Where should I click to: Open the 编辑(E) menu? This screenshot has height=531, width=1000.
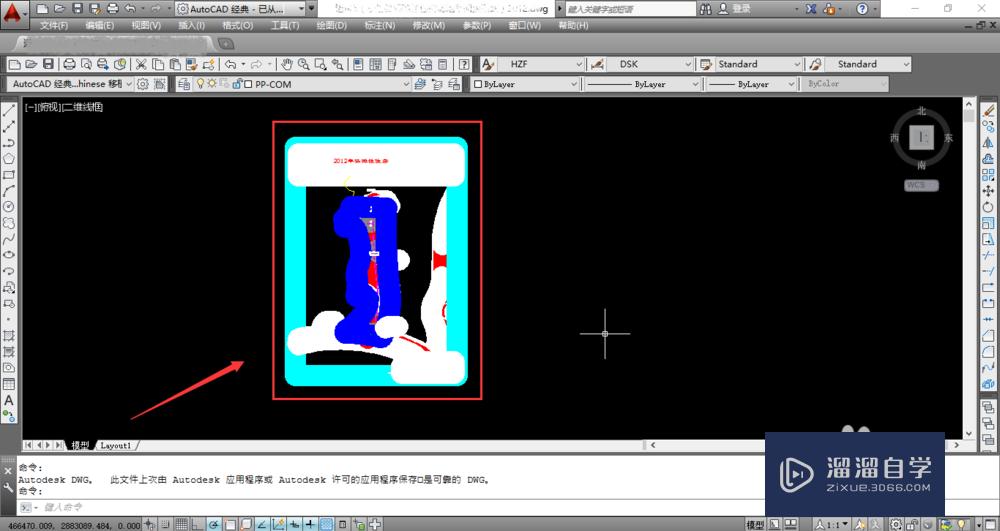pos(100,25)
